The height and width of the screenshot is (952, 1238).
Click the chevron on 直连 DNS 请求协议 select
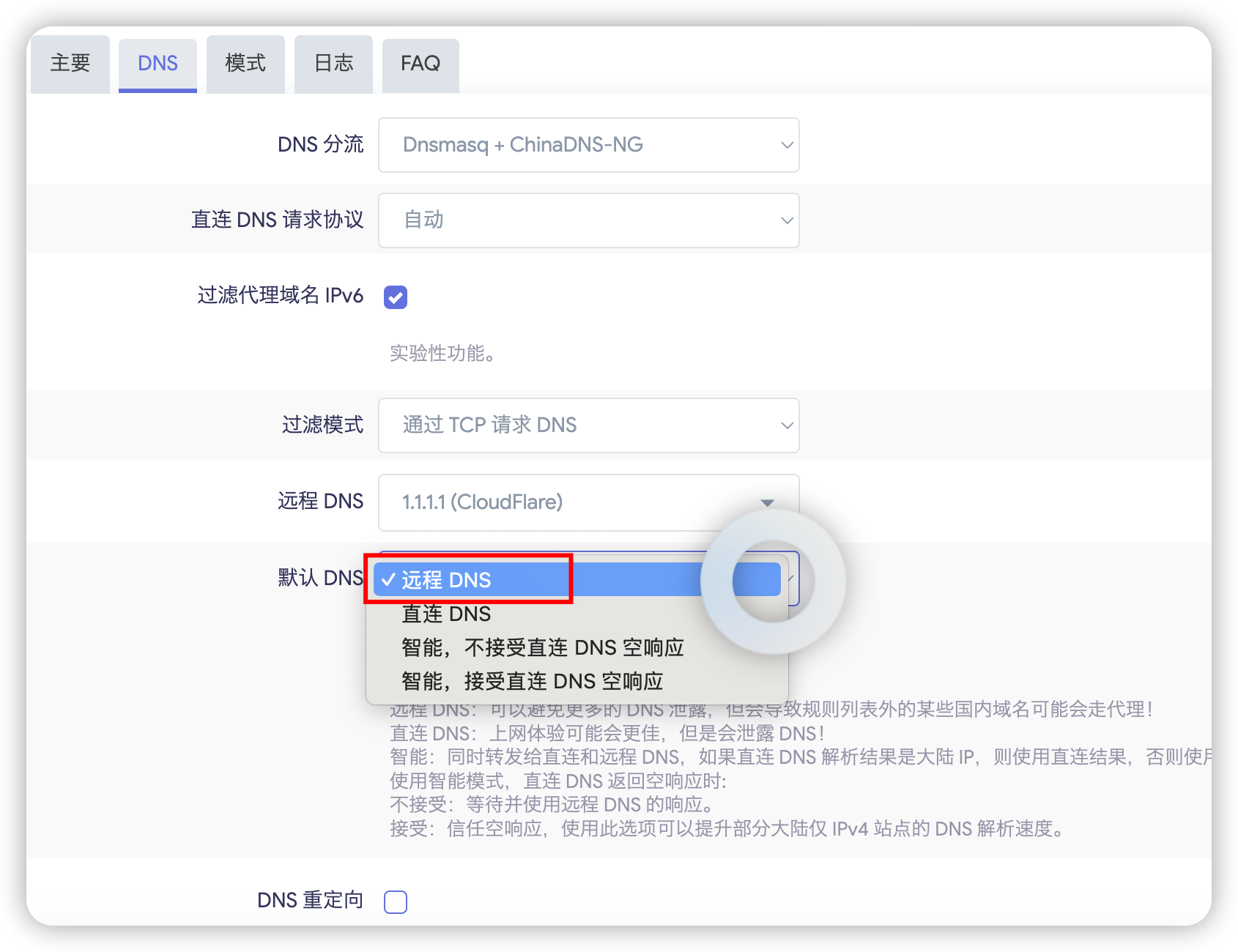tap(787, 220)
